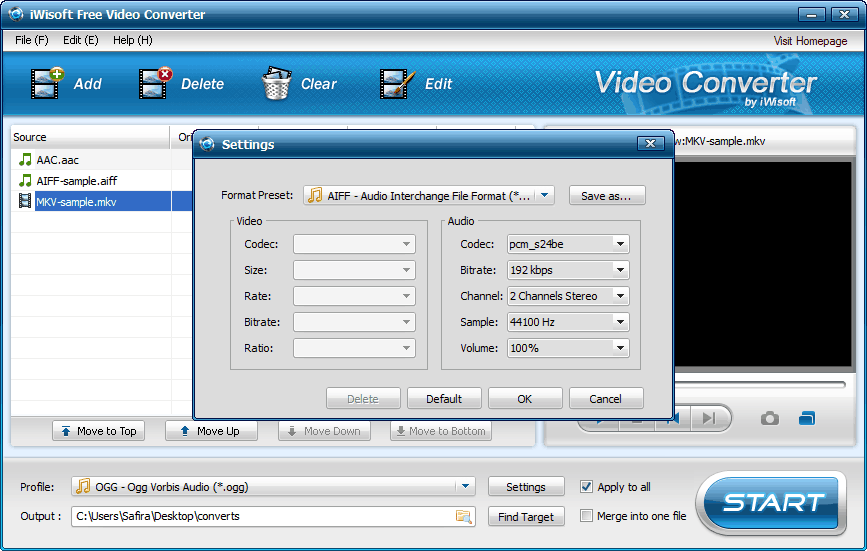
Task: Click the music note icon of AAC.aac
Action: 25,160
